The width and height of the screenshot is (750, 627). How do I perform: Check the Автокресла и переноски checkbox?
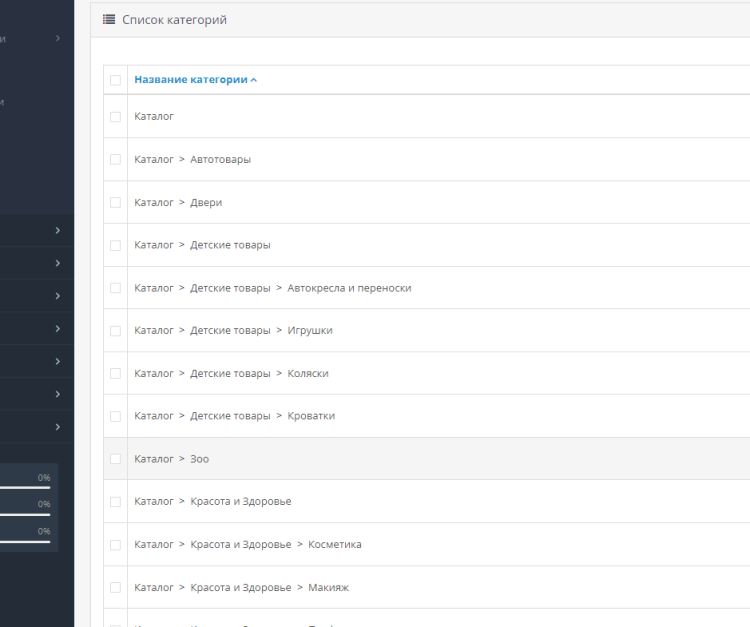click(x=115, y=288)
